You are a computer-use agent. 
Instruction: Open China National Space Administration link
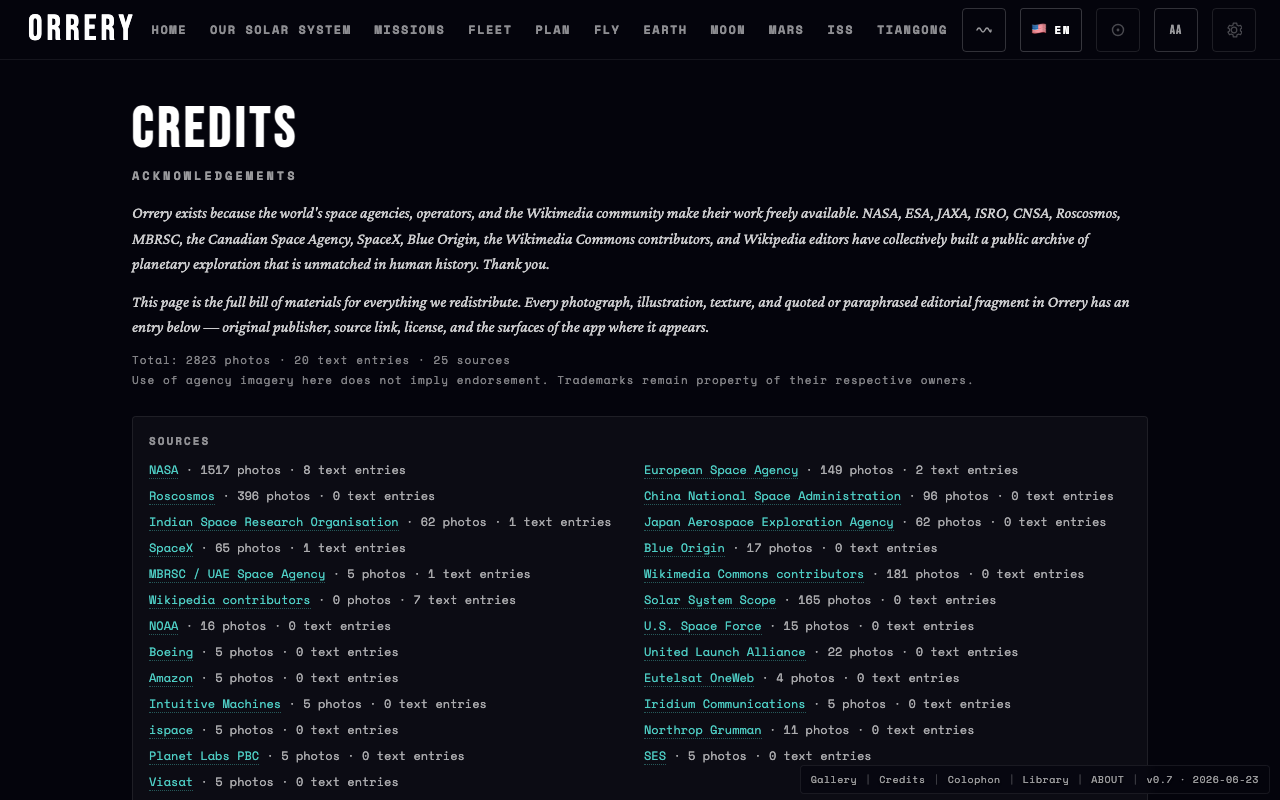point(773,496)
